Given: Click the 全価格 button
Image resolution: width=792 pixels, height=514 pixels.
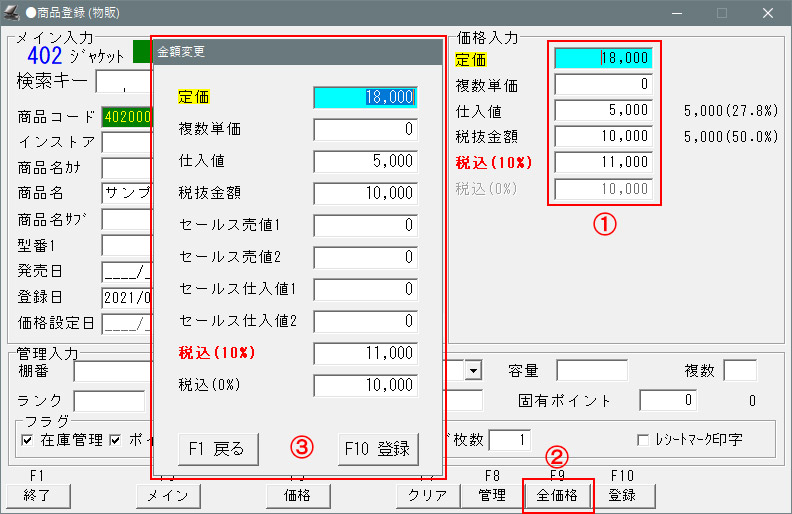Looking at the screenshot, I should 557,495.
